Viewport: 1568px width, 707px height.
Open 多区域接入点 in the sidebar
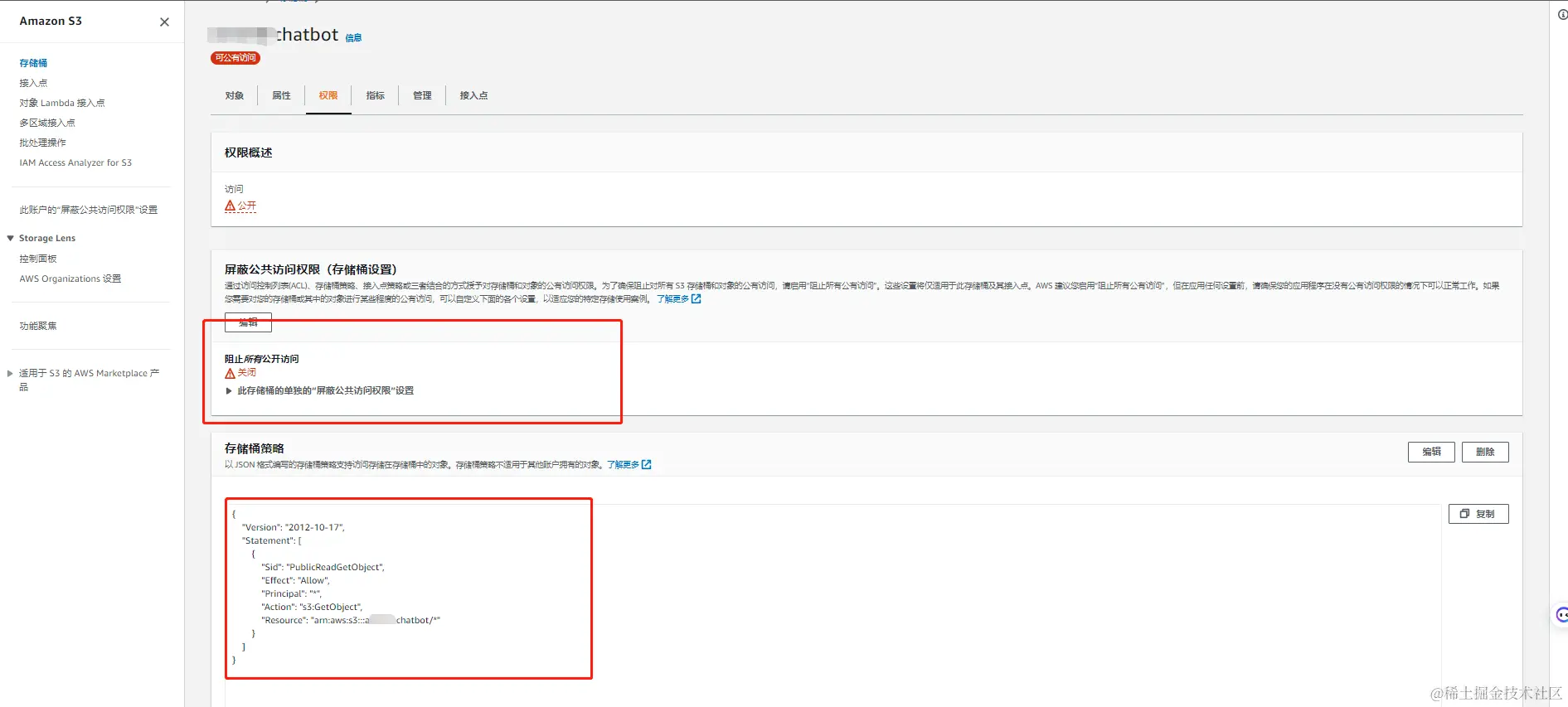(47, 123)
